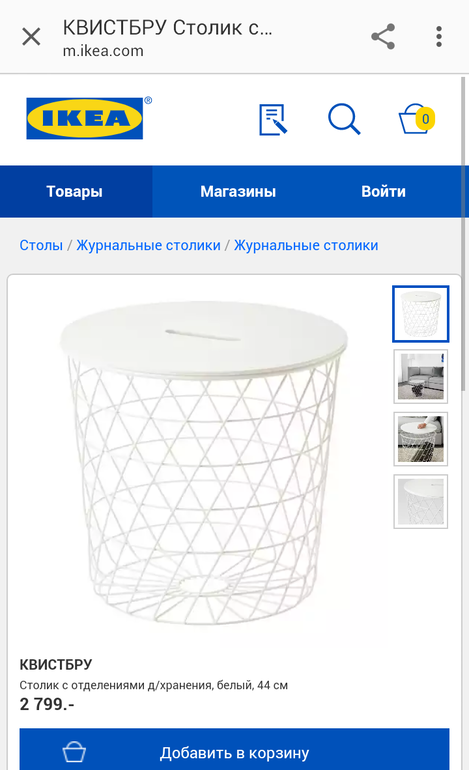The image size is (469, 770).
Task: Click the basket icon in the Add button
Action: click(74, 752)
